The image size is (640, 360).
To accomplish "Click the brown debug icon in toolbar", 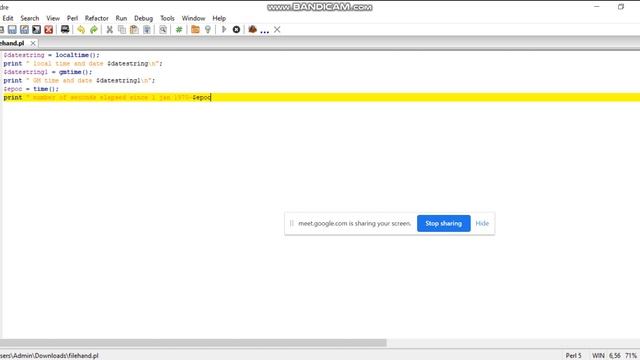I will pyautogui.click(x=252, y=29).
